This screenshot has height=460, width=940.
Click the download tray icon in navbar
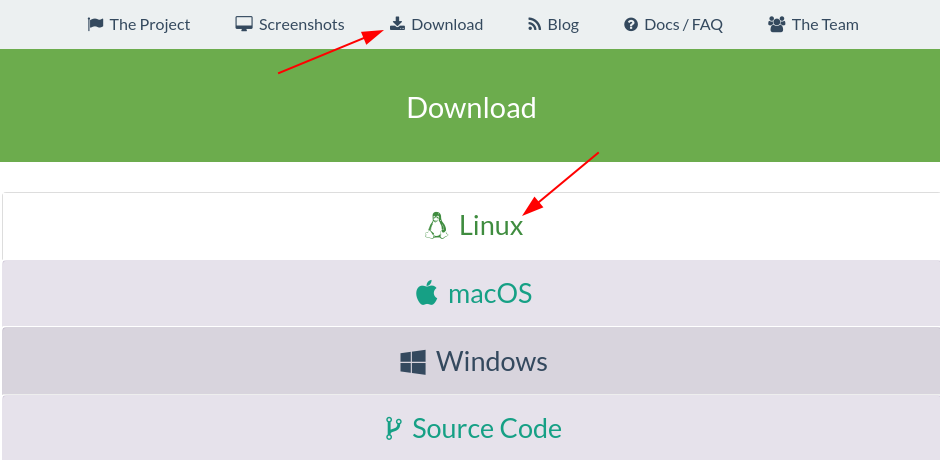pos(397,24)
